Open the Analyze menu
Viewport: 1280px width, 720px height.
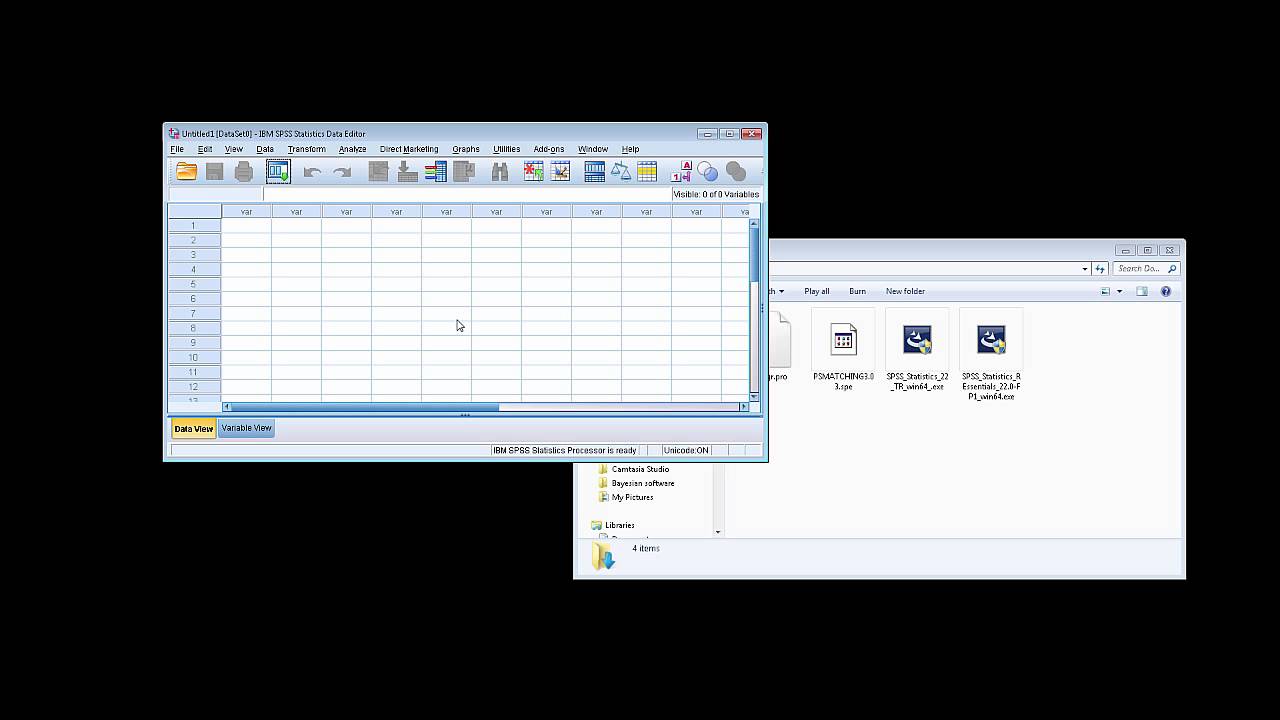point(352,149)
